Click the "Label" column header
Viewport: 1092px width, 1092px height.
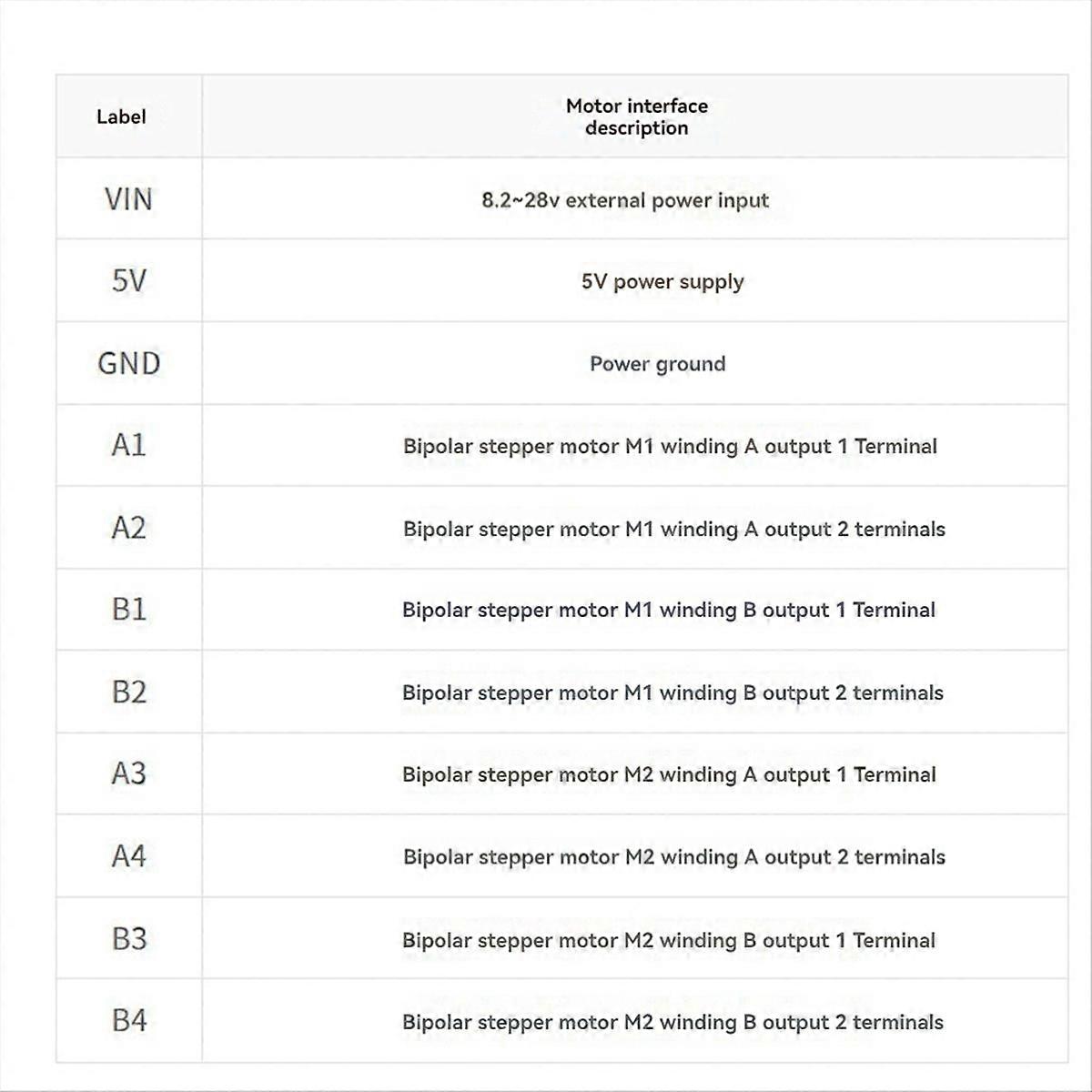click(x=121, y=116)
